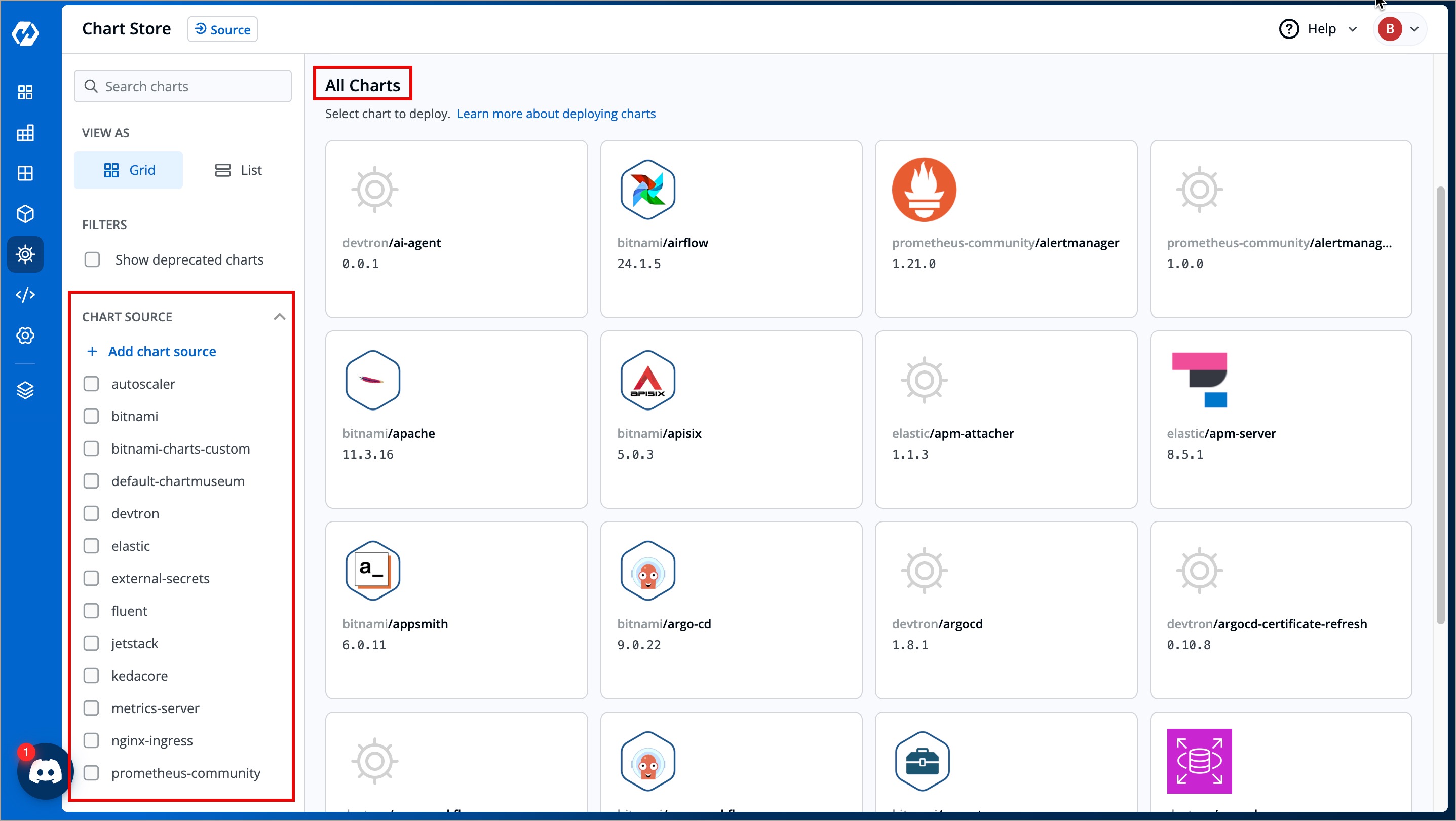This screenshot has height=821, width=1456.
Task: Click the Source button beside Chart Store
Action: pos(223,29)
